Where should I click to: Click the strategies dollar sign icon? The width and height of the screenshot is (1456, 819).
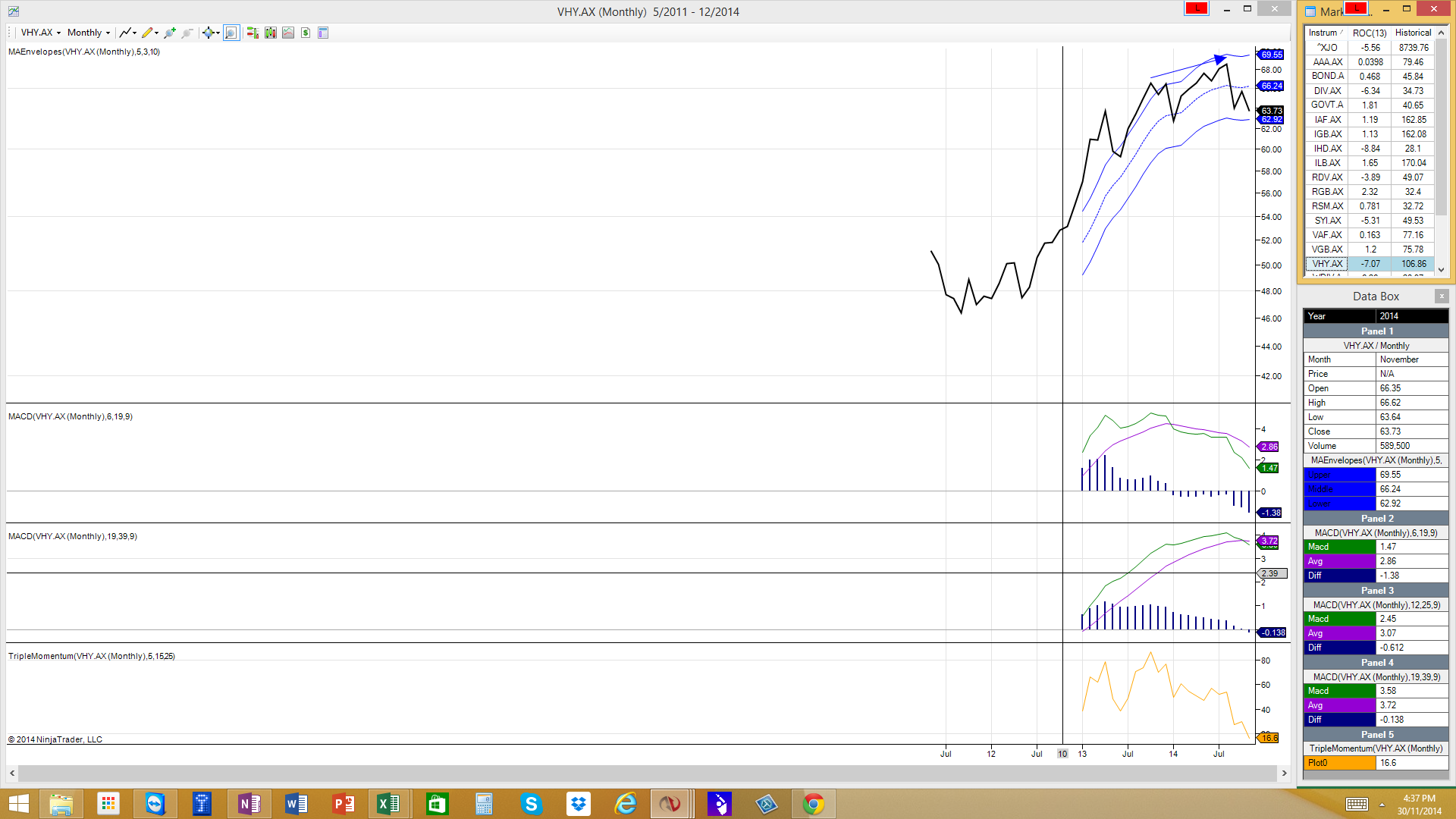tap(306, 33)
